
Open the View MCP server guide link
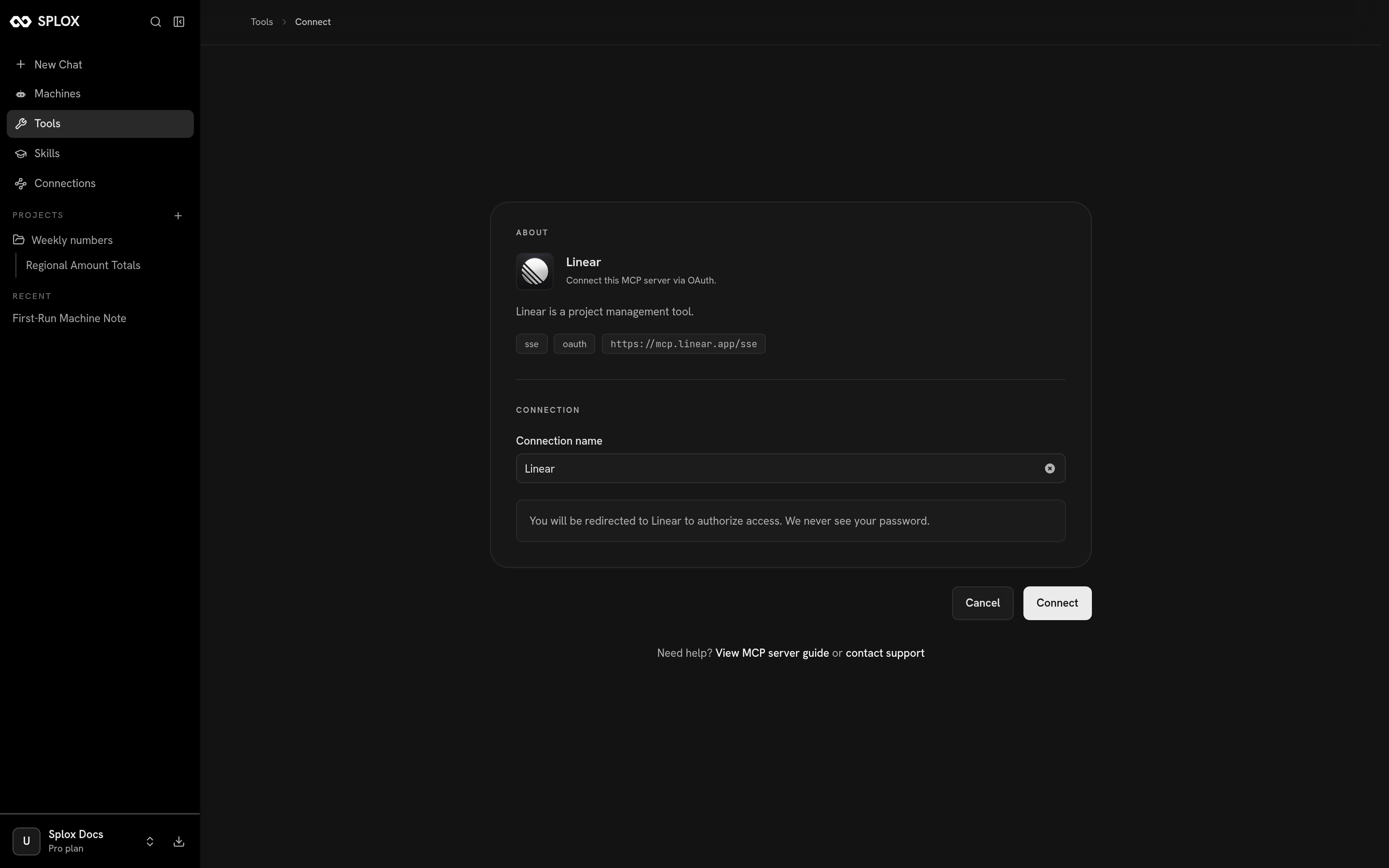click(x=772, y=653)
